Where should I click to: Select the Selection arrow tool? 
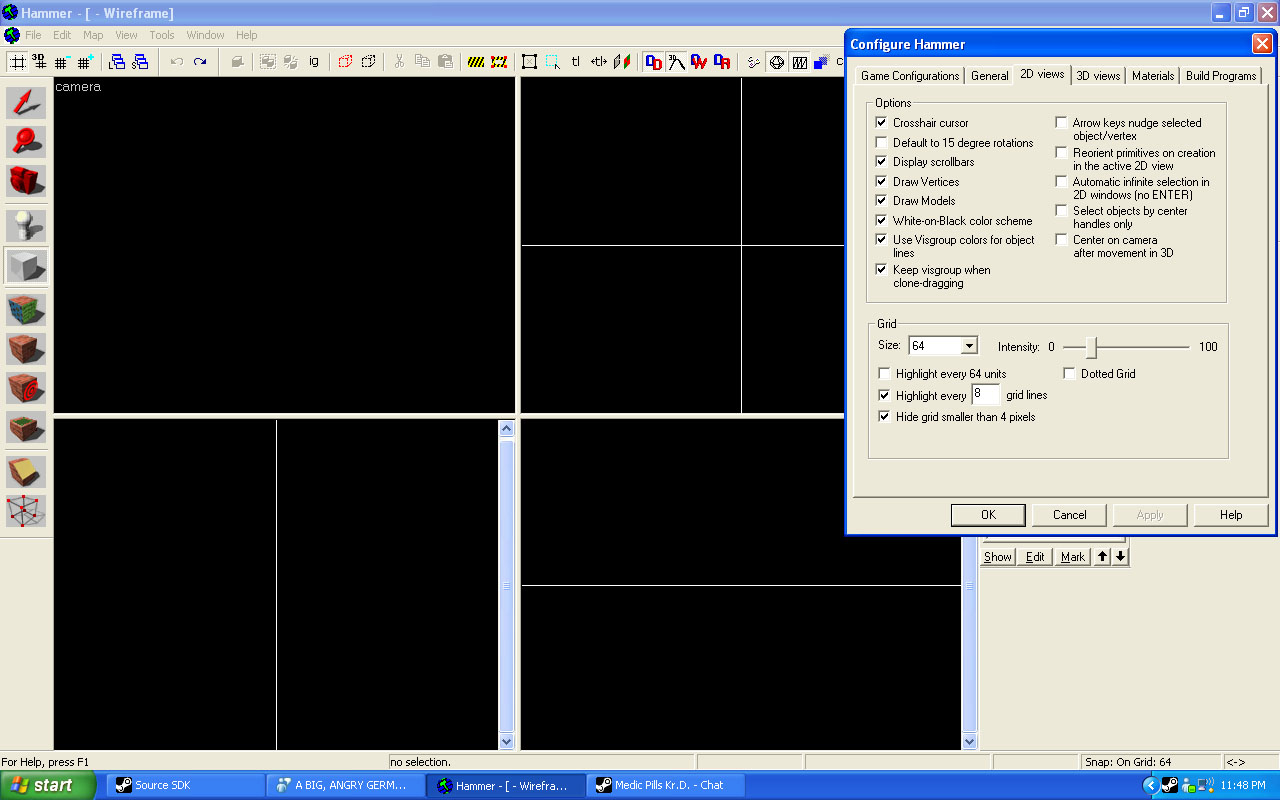27,102
